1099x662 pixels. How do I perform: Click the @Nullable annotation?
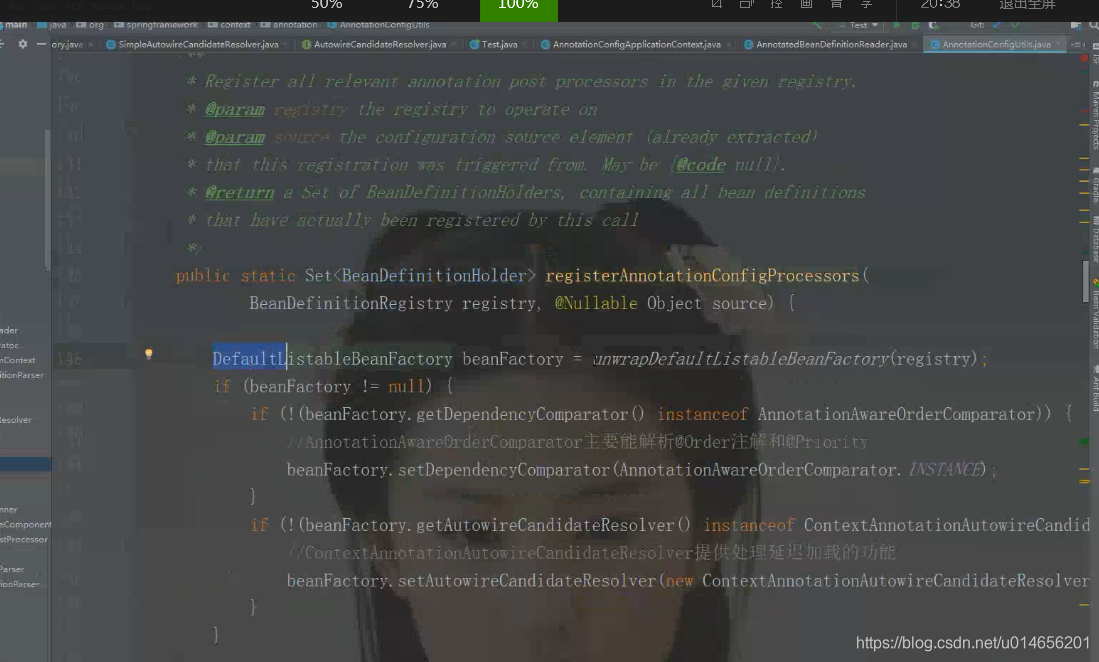coord(596,303)
